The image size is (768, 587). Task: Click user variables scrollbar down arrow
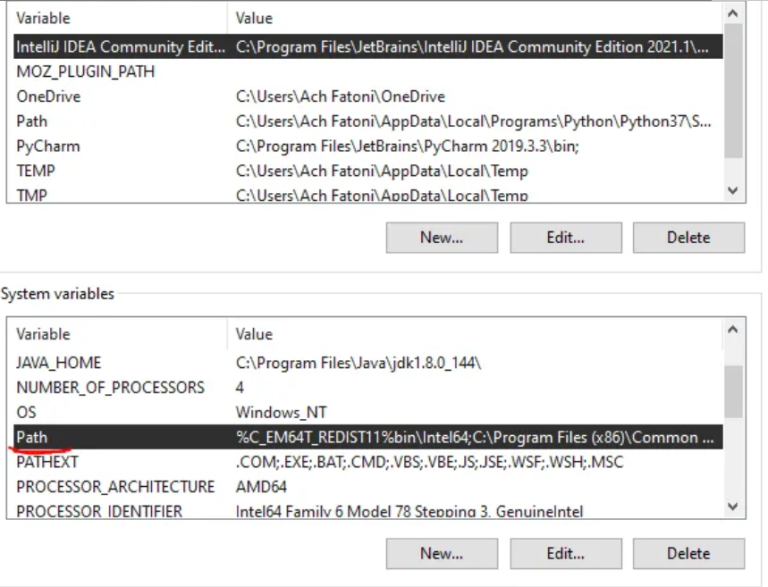pos(733,190)
